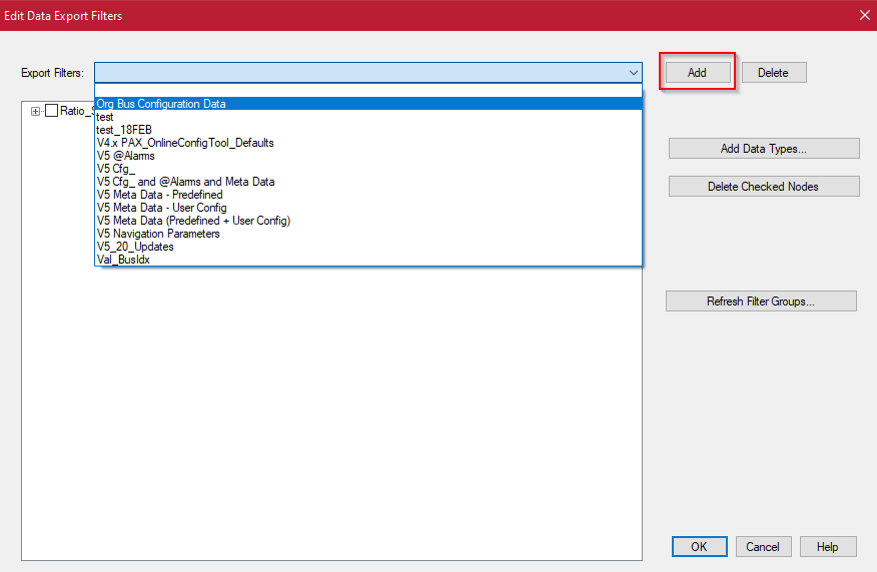Click Refresh Filter Groups button
The width and height of the screenshot is (877, 572).
[x=761, y=301]
